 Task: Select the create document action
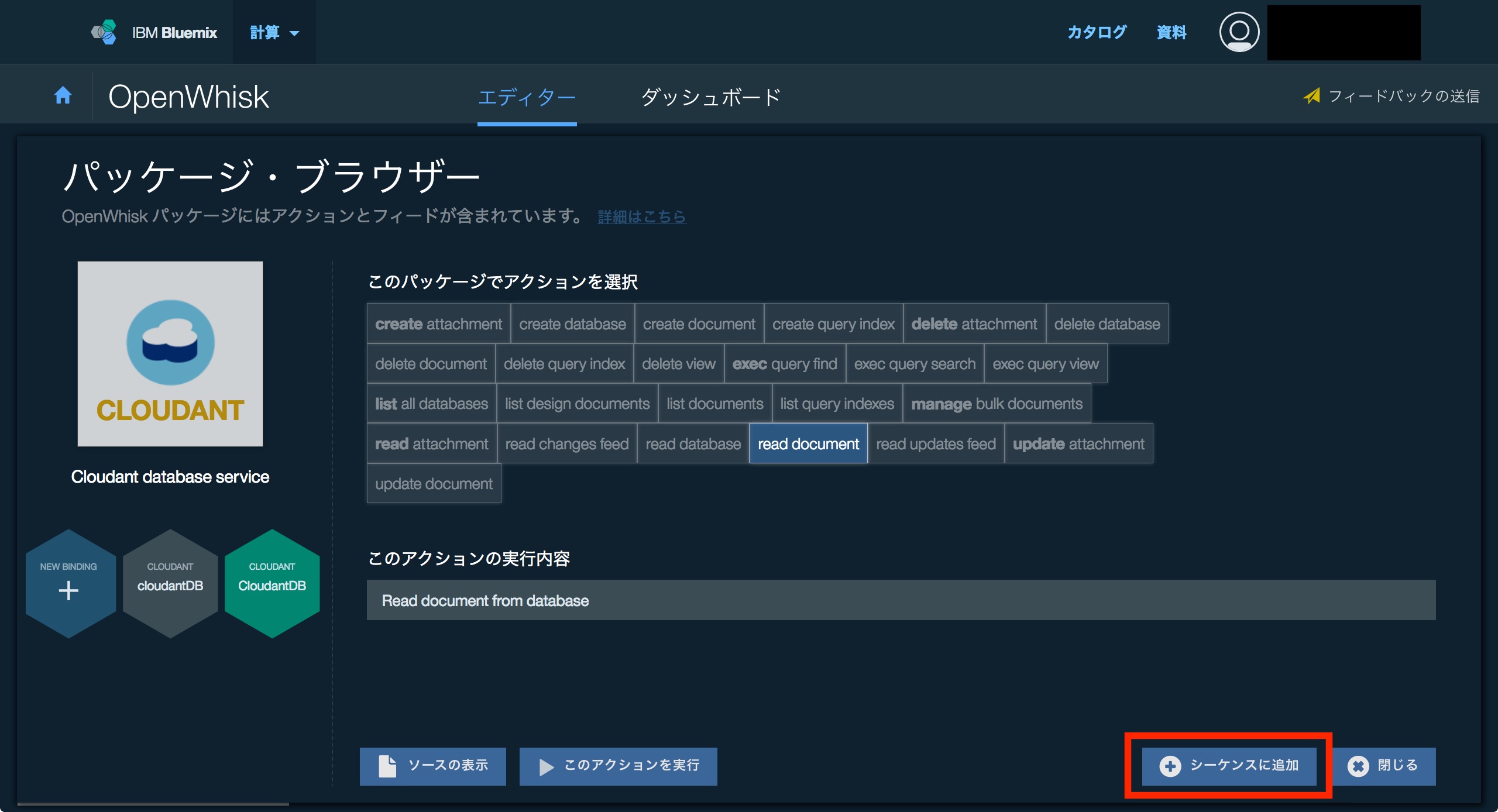(699, 324)
